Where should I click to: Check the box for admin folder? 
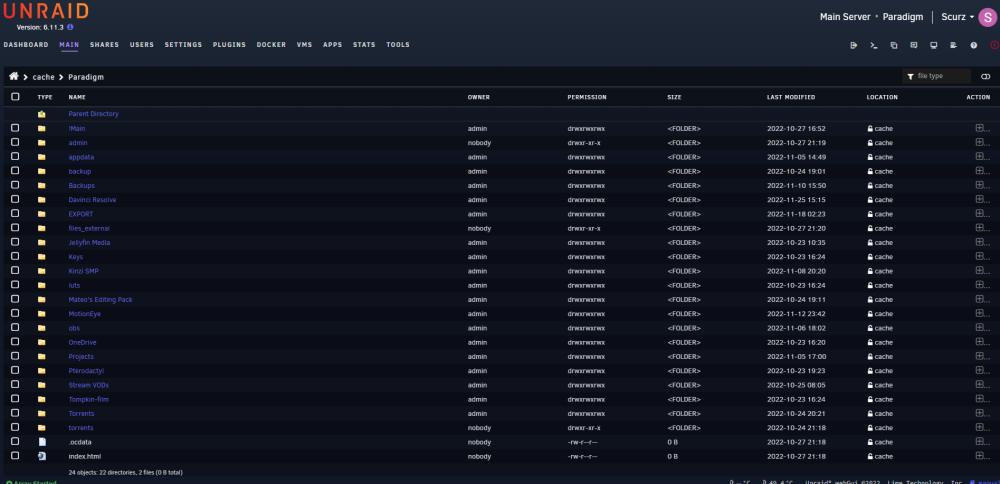(15, 143)
